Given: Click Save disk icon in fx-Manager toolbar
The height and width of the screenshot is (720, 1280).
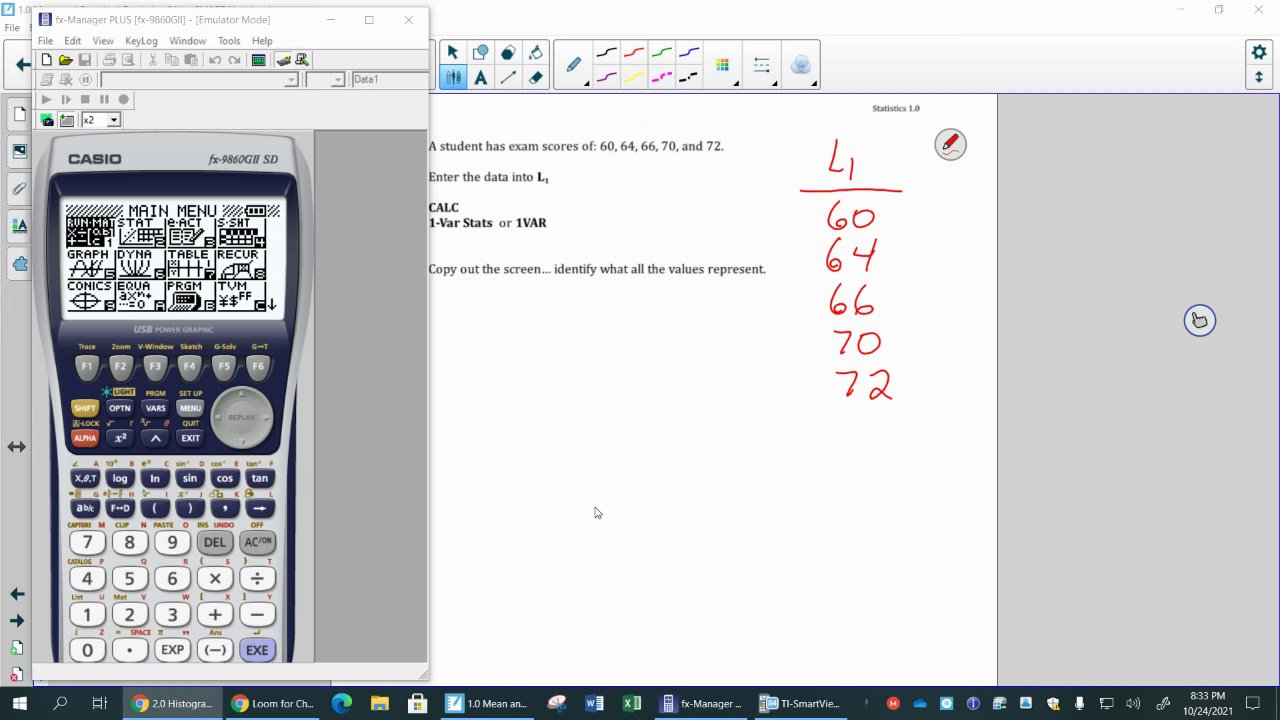Looking at the screenshot, I should (85, 60).
